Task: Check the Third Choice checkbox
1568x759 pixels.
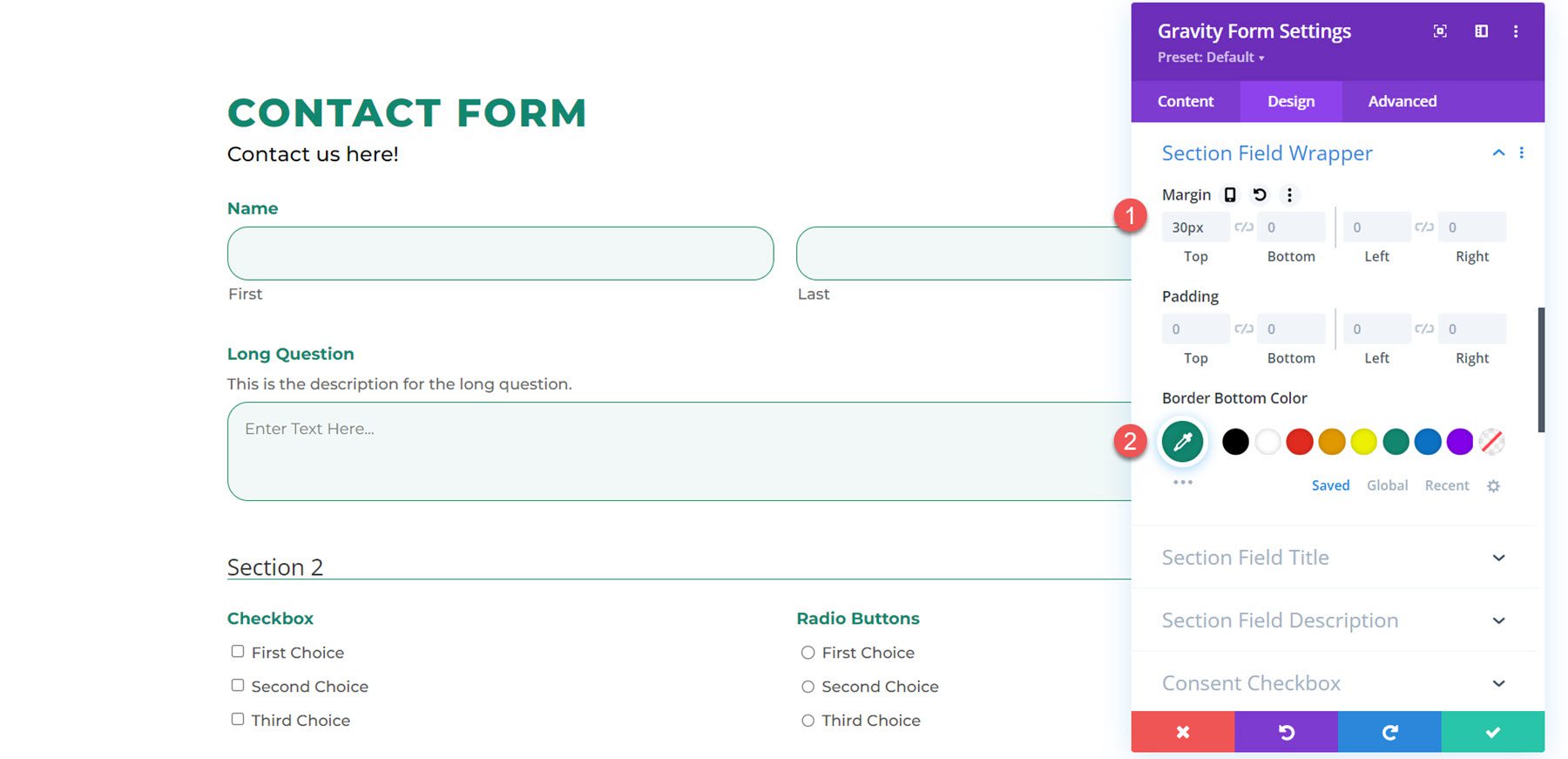Action: 237,718
